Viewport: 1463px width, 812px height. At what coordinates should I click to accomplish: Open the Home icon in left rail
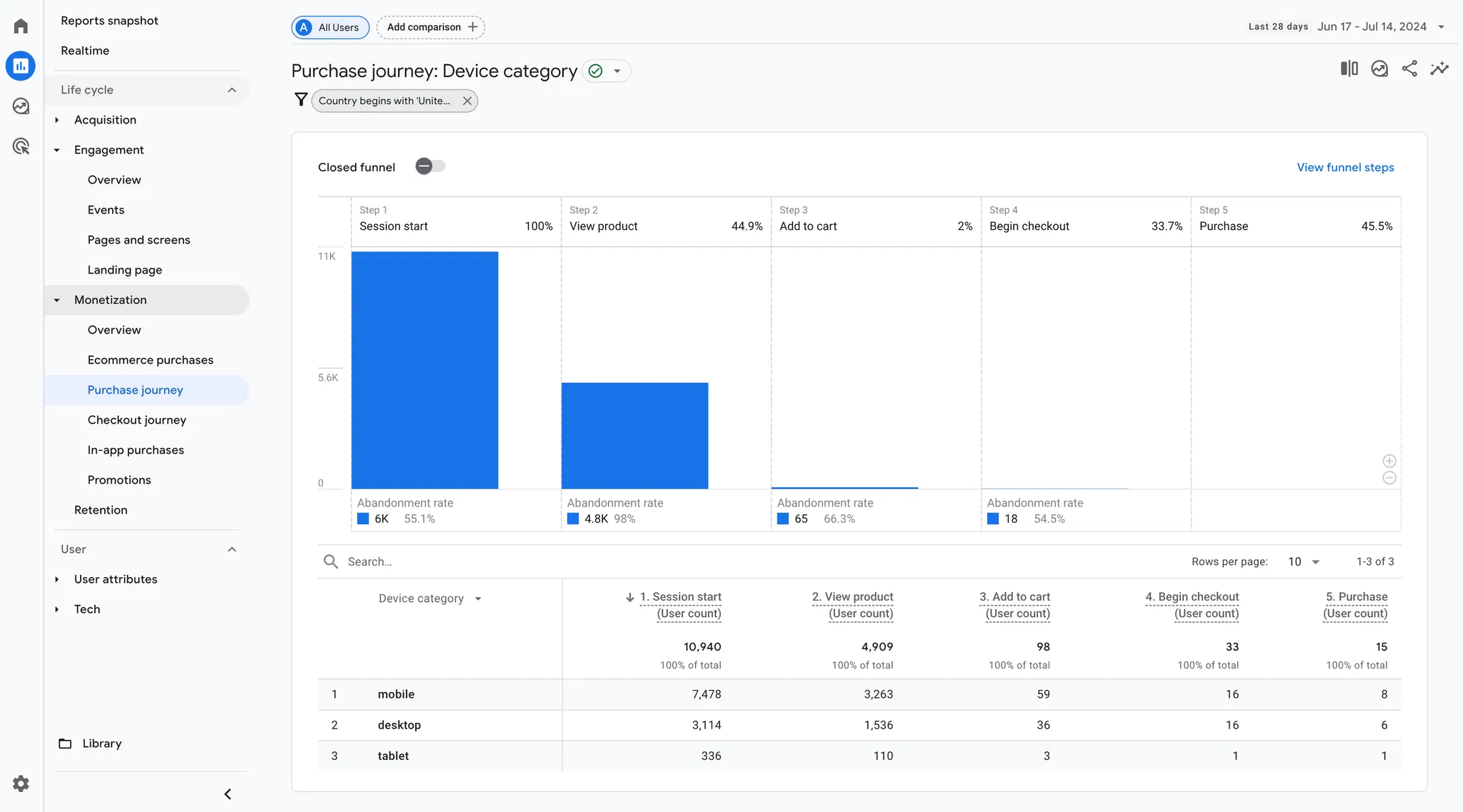[21, 26]
